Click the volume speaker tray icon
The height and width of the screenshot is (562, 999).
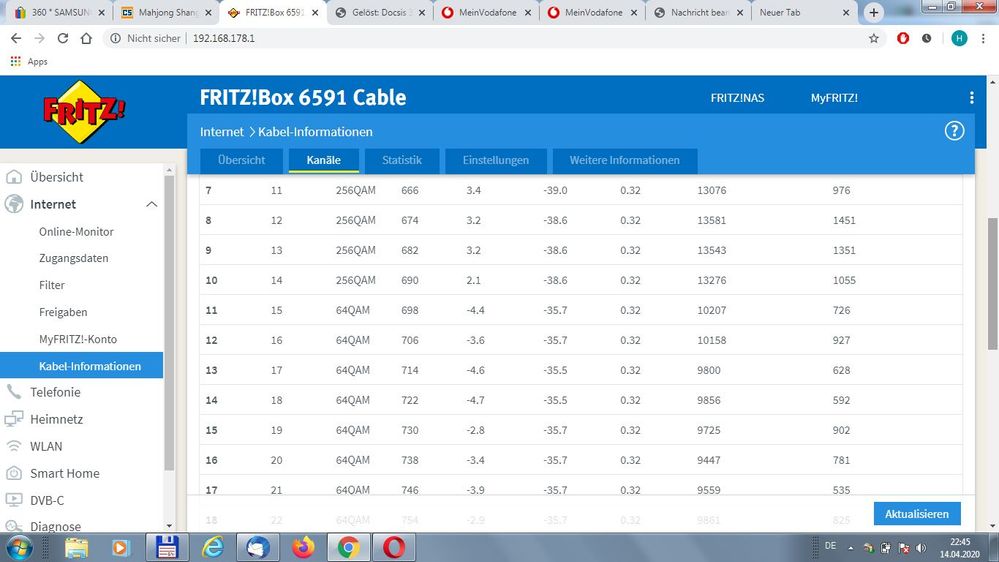coord(921,547)
